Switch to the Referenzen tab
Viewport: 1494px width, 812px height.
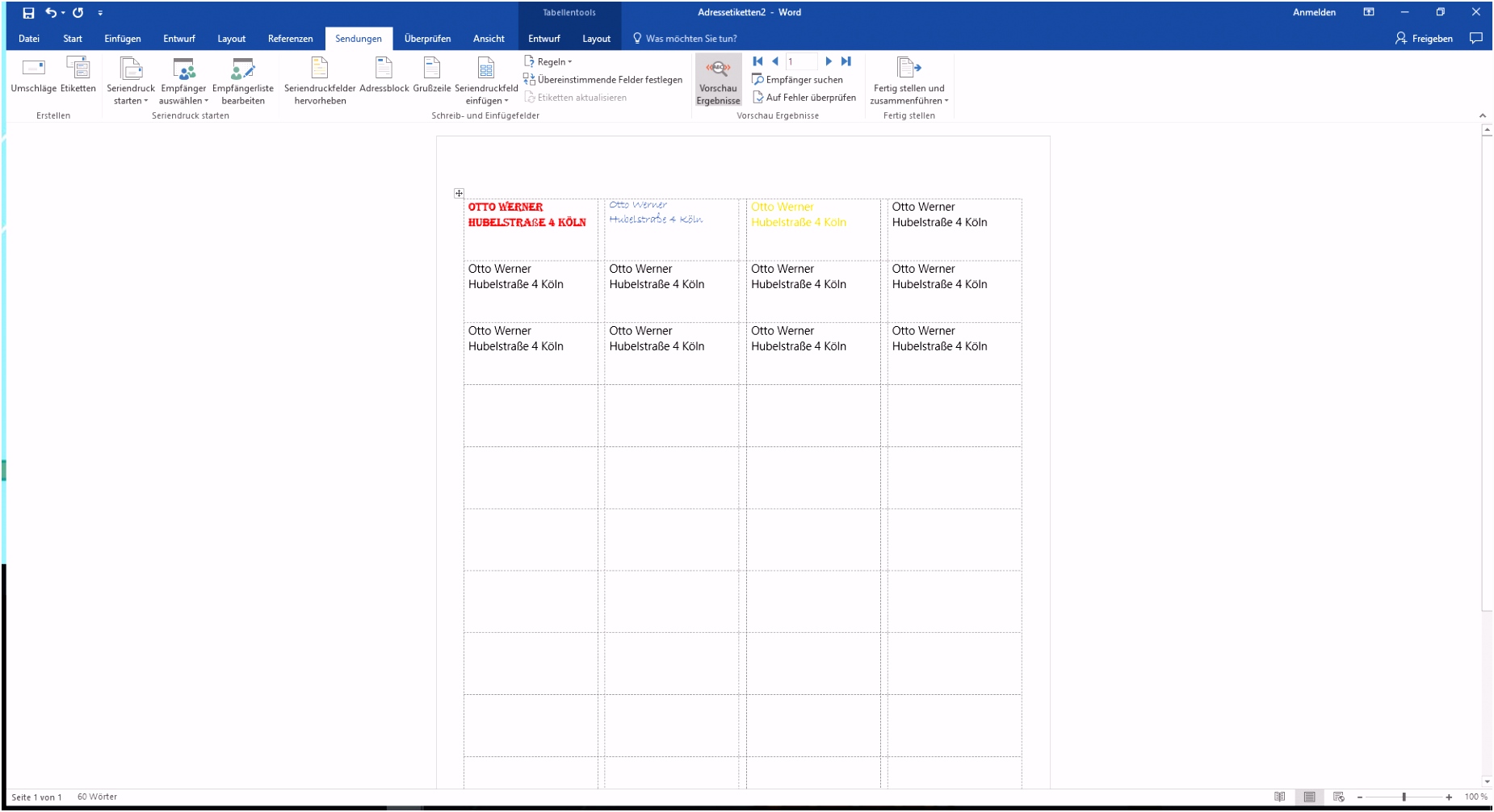coord(290,39)
